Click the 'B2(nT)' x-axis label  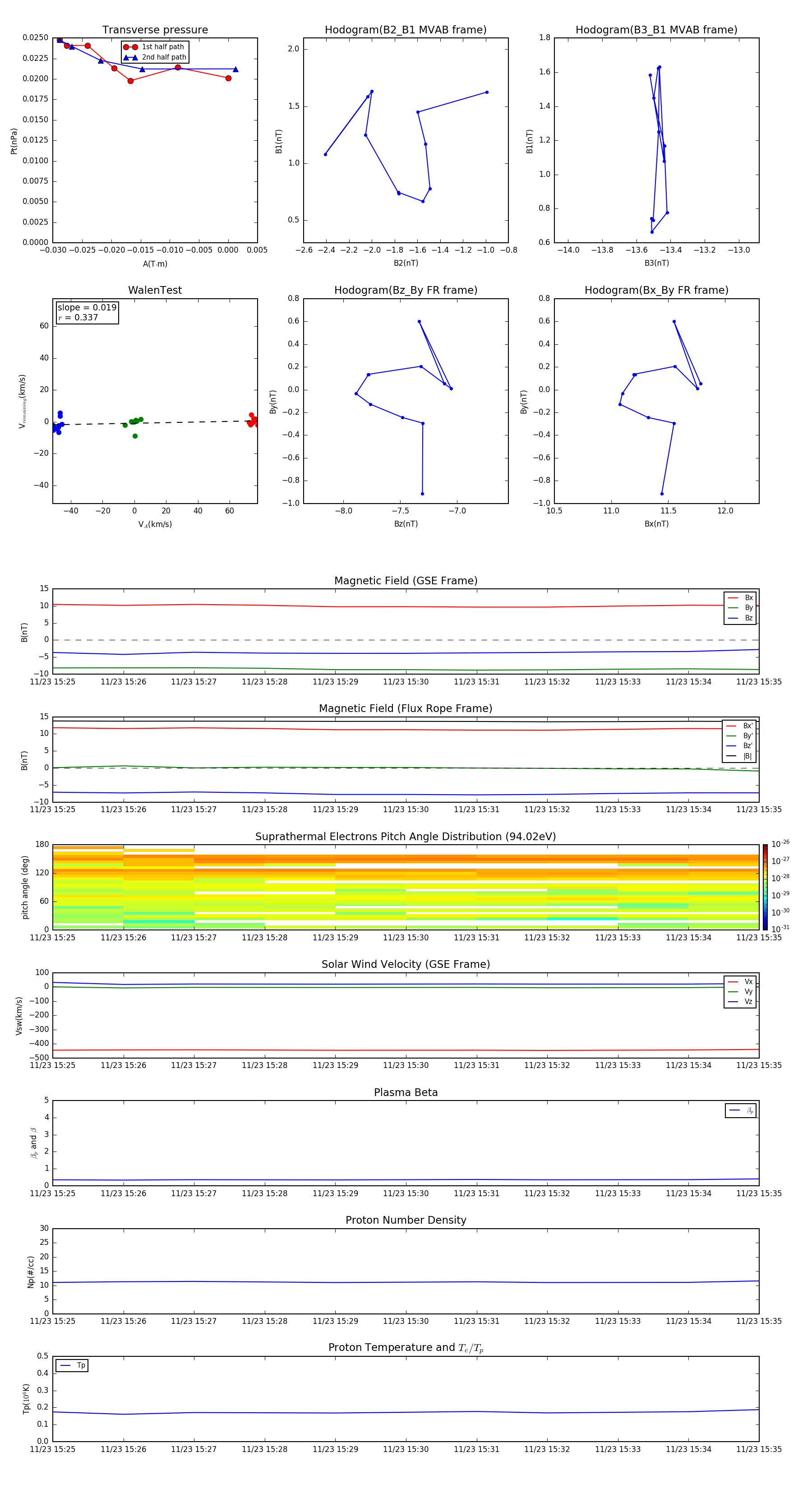click(x=406, y=263)
